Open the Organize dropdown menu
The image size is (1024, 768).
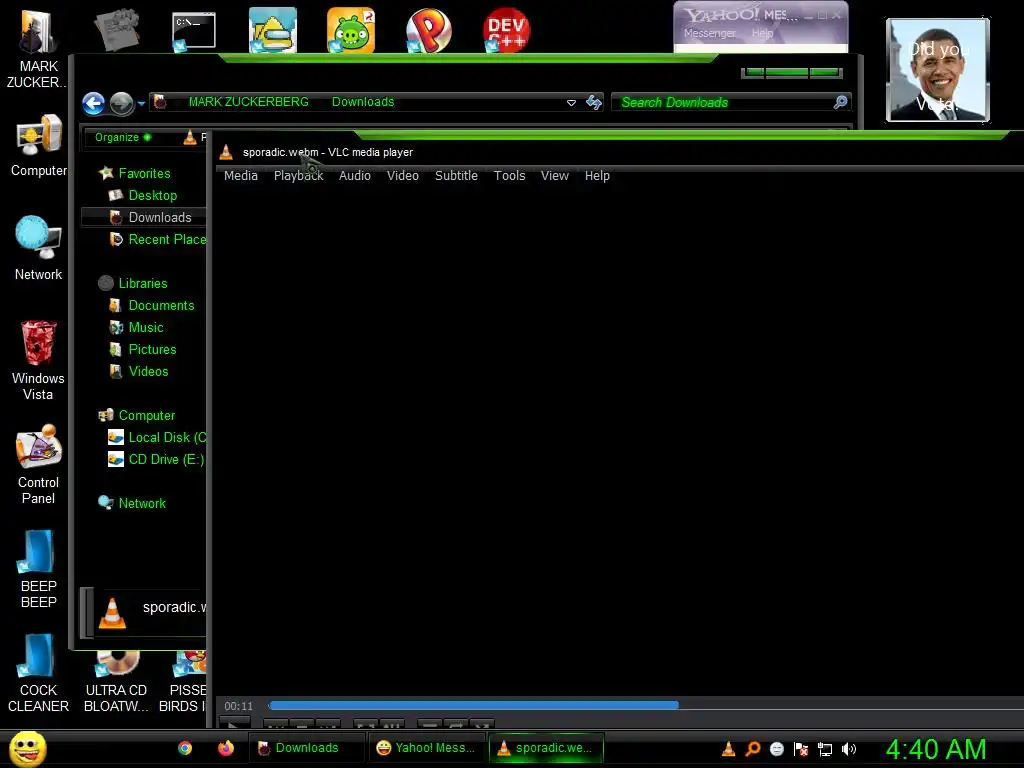(x=123, y=137)
